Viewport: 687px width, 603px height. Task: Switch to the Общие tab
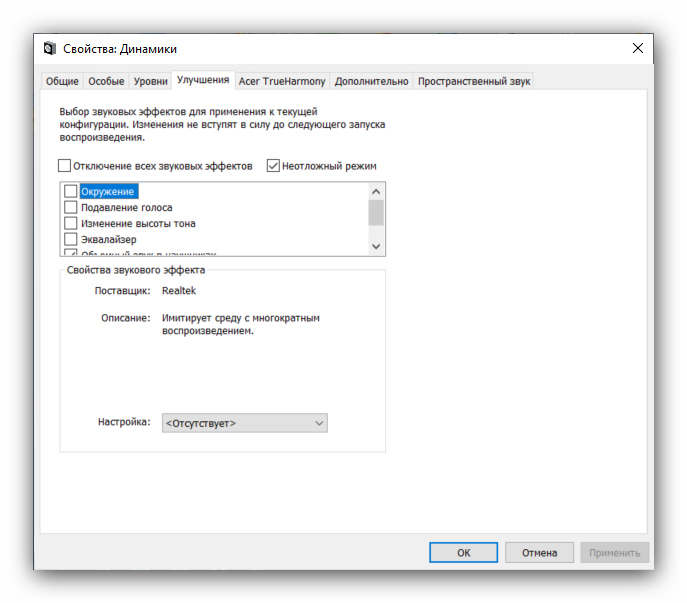pos(62,82)
